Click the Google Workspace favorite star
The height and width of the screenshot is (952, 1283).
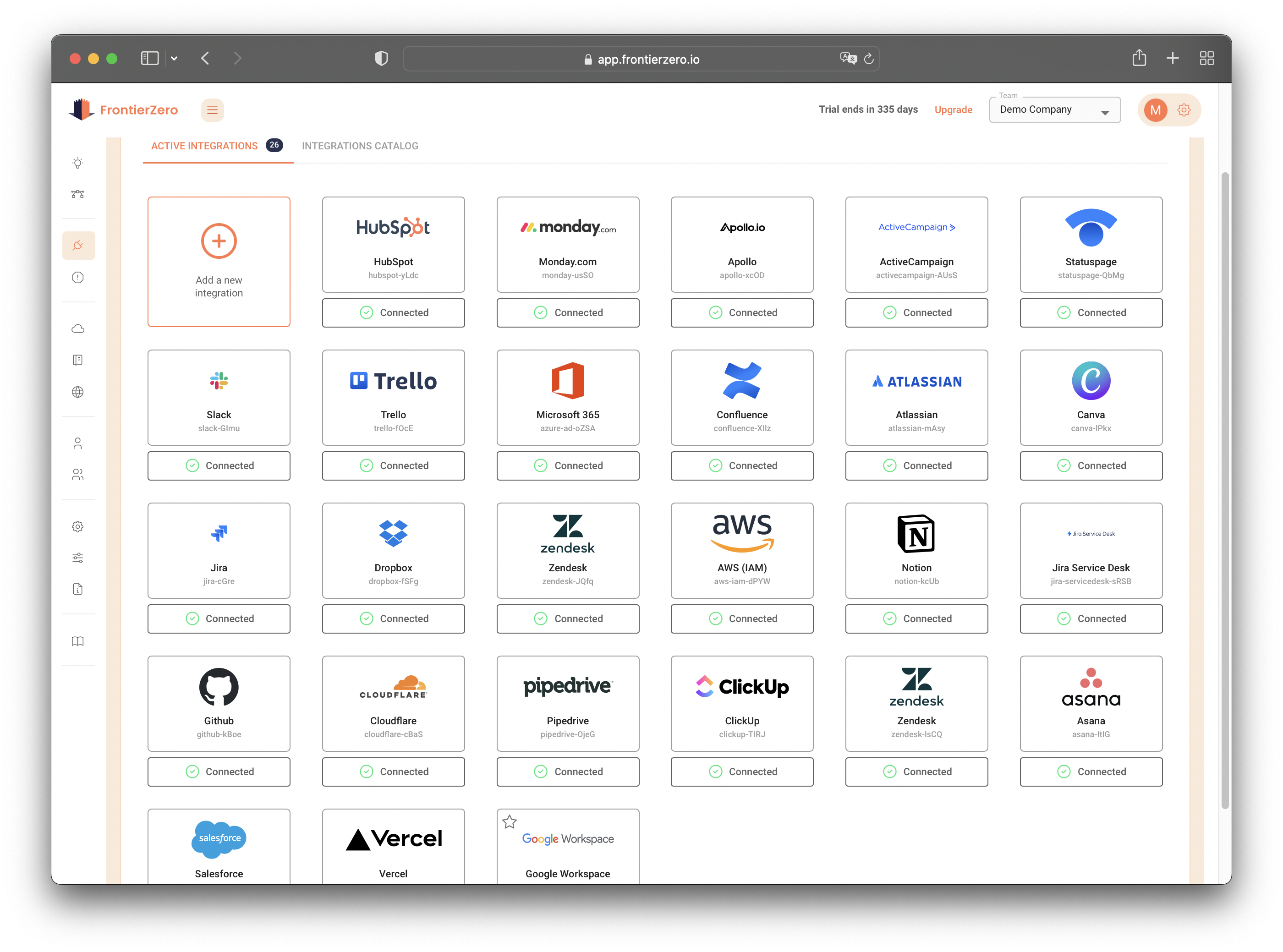pyautogui.click(x=509, y=820)
